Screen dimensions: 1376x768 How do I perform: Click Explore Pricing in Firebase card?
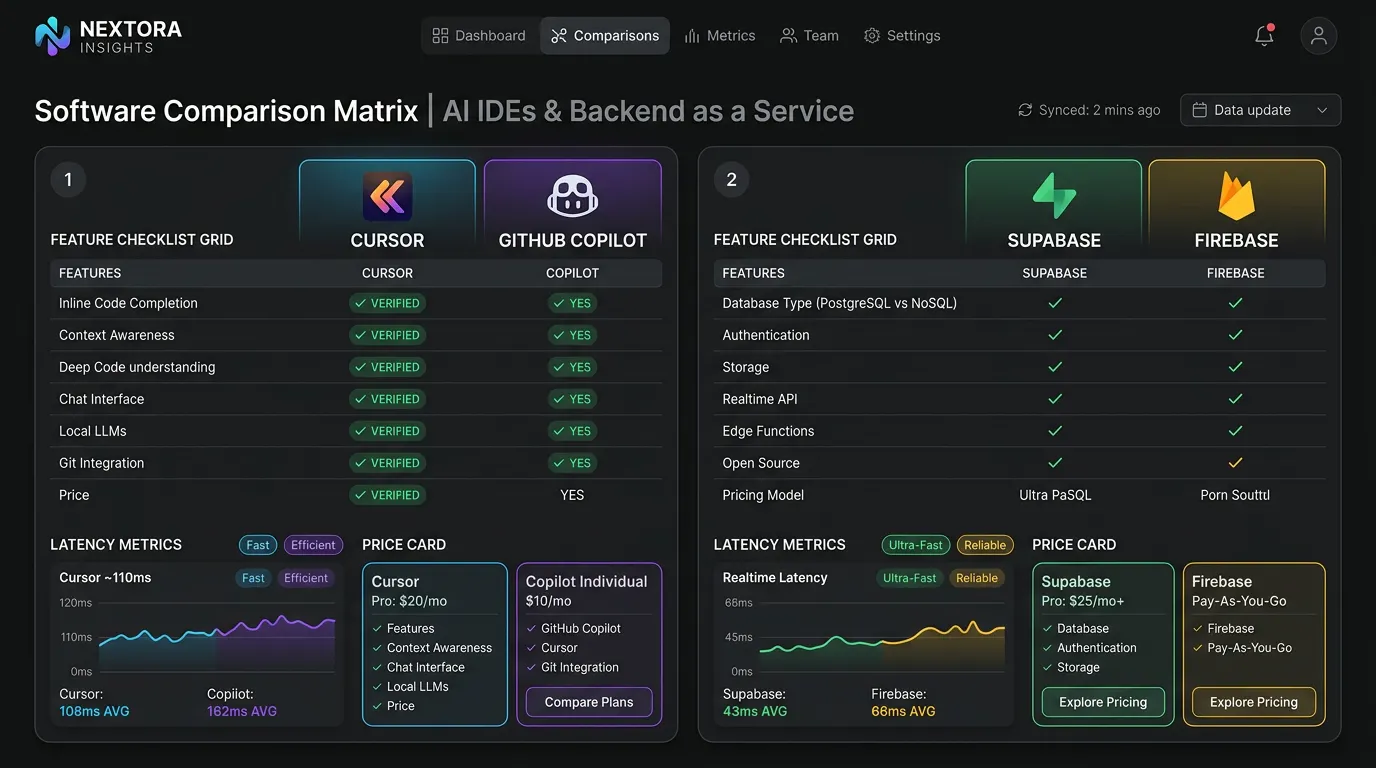[x=1254, y=702]
